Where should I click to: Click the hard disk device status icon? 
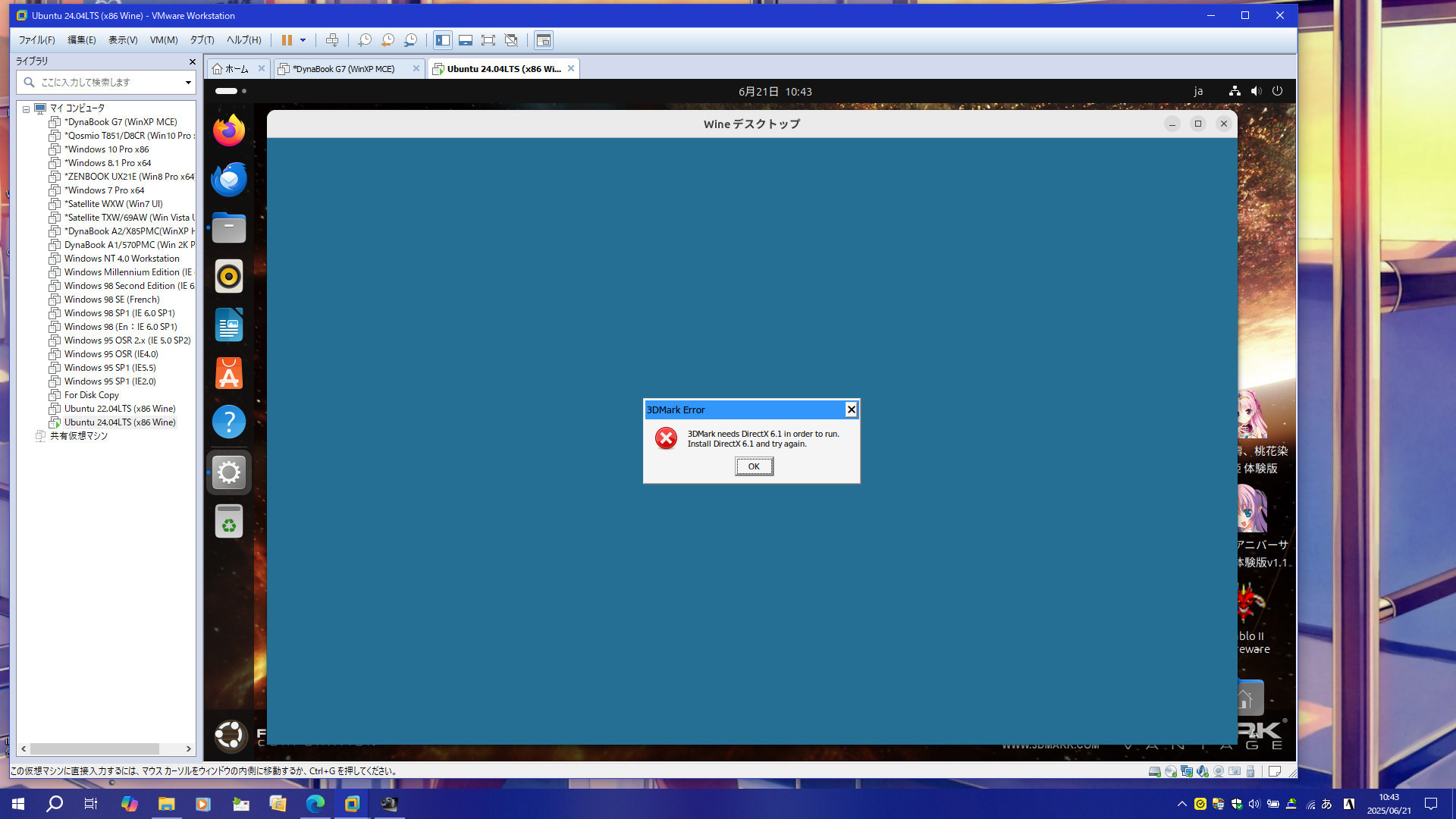click(1154, 771)
